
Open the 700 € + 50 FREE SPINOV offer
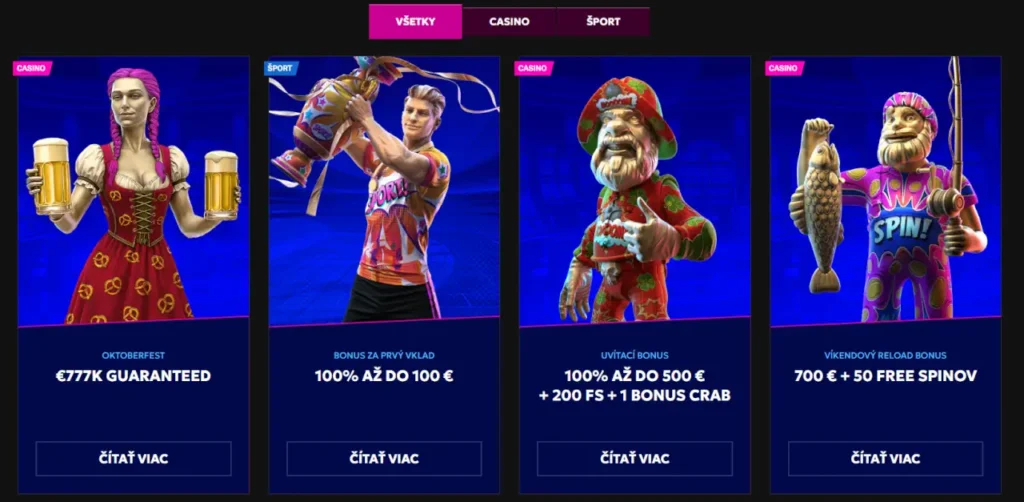click(x=886, y=376)
